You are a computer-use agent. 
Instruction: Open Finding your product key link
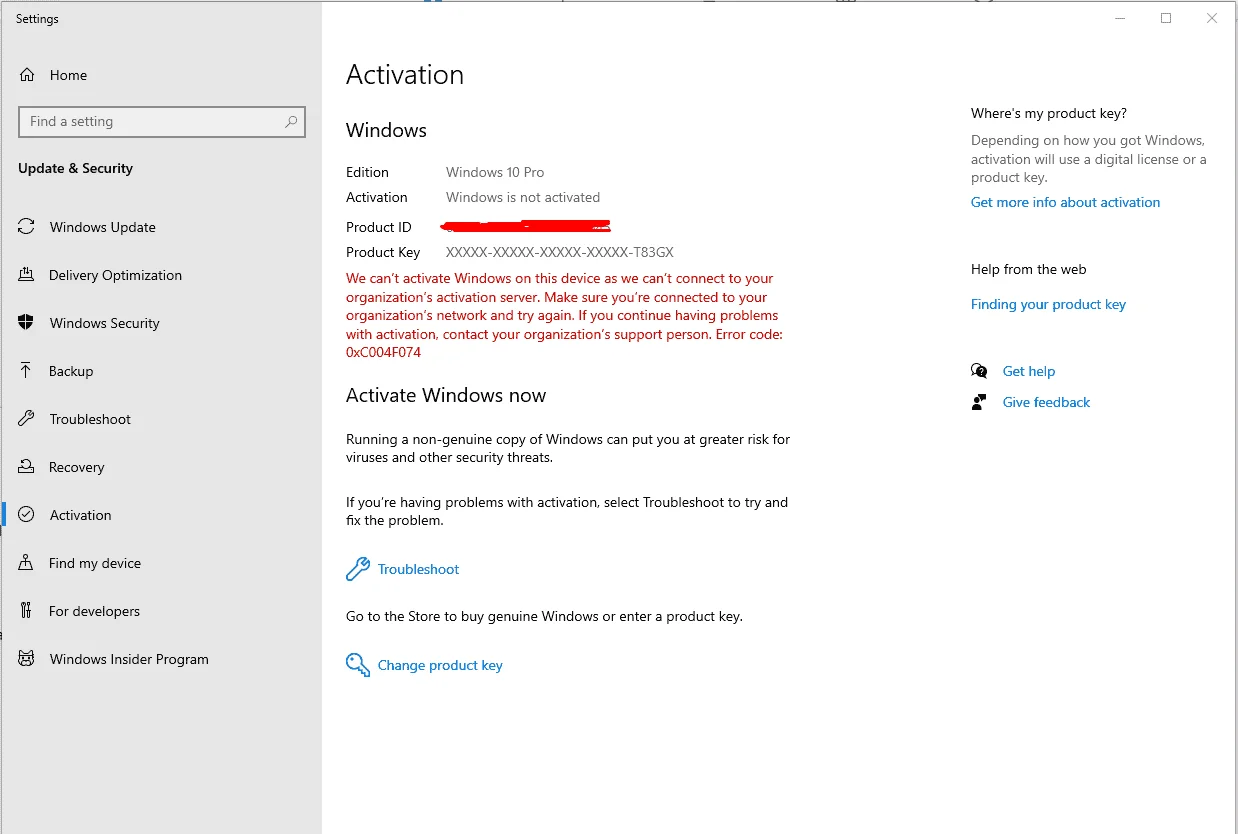1048,304
